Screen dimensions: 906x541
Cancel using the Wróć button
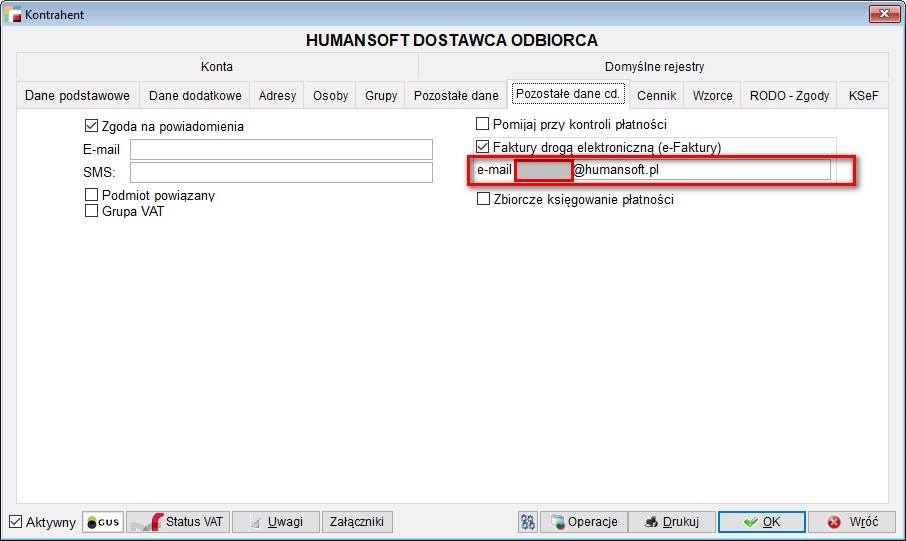pyautogui.click(x=852, y=522)
